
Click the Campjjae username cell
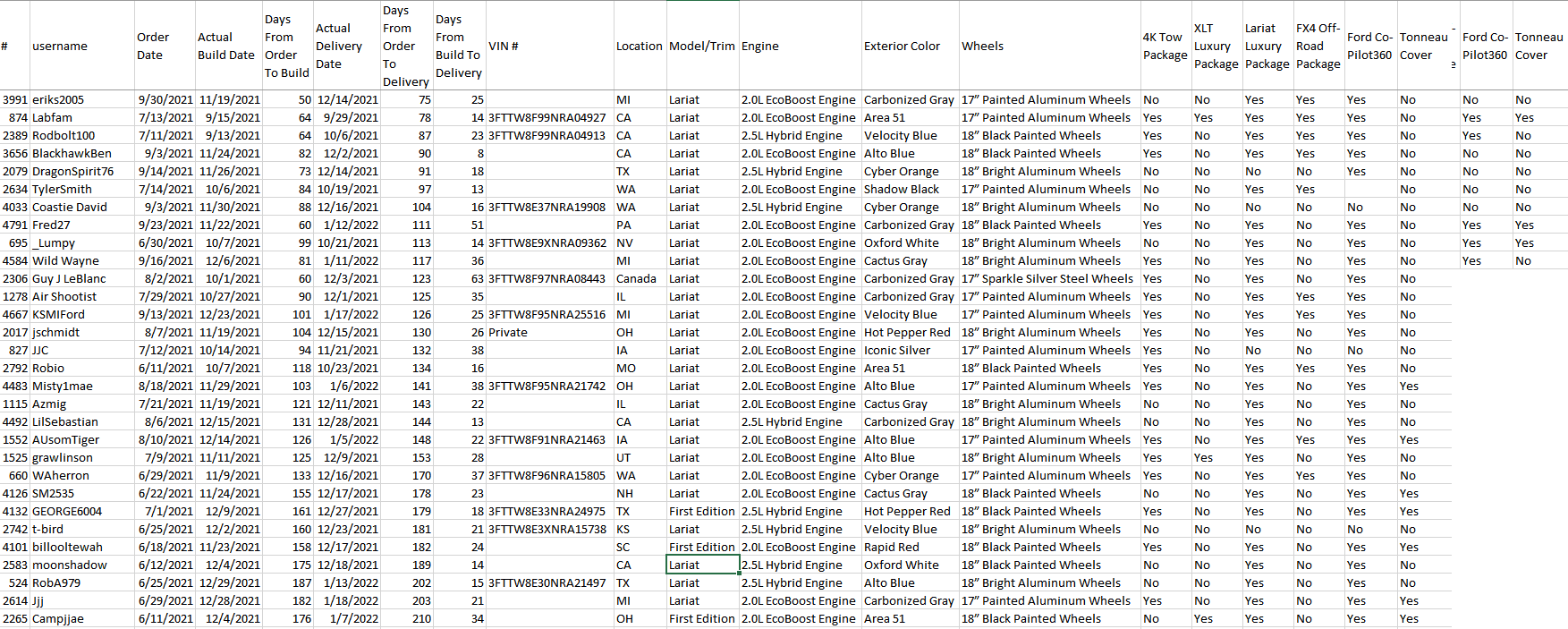click(81, 618)
